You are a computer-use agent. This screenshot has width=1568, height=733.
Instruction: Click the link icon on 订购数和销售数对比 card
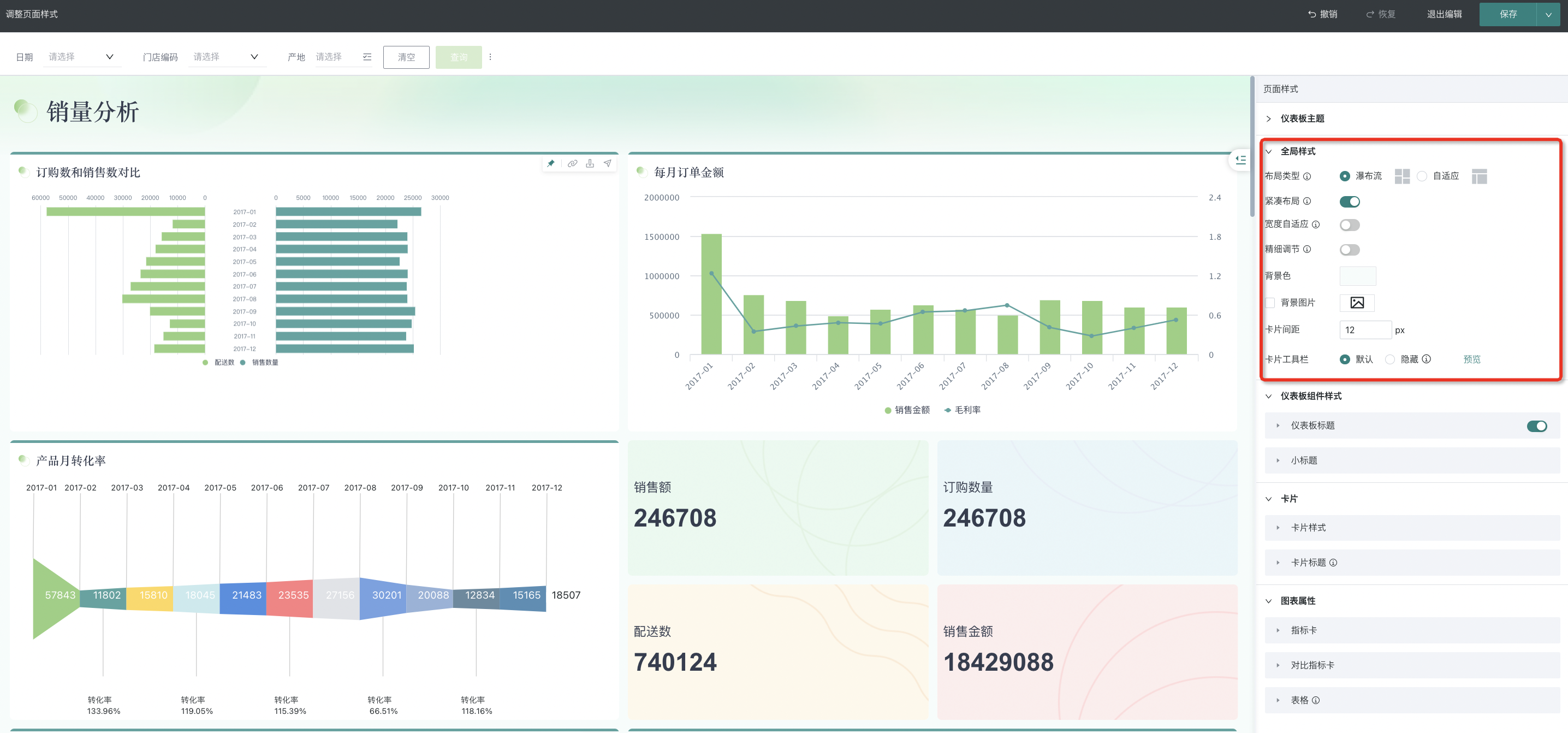point(572,164)
